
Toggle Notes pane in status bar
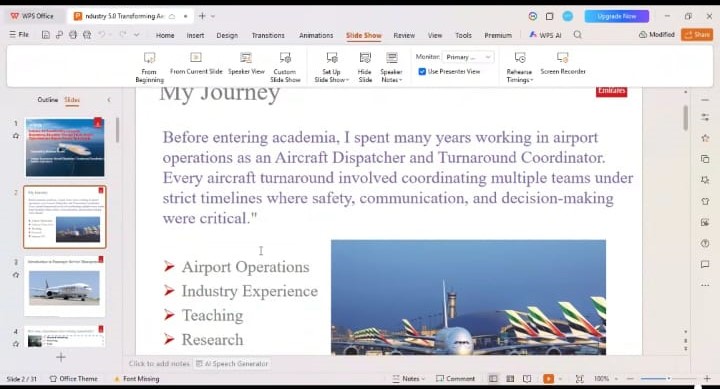point(408,378)
